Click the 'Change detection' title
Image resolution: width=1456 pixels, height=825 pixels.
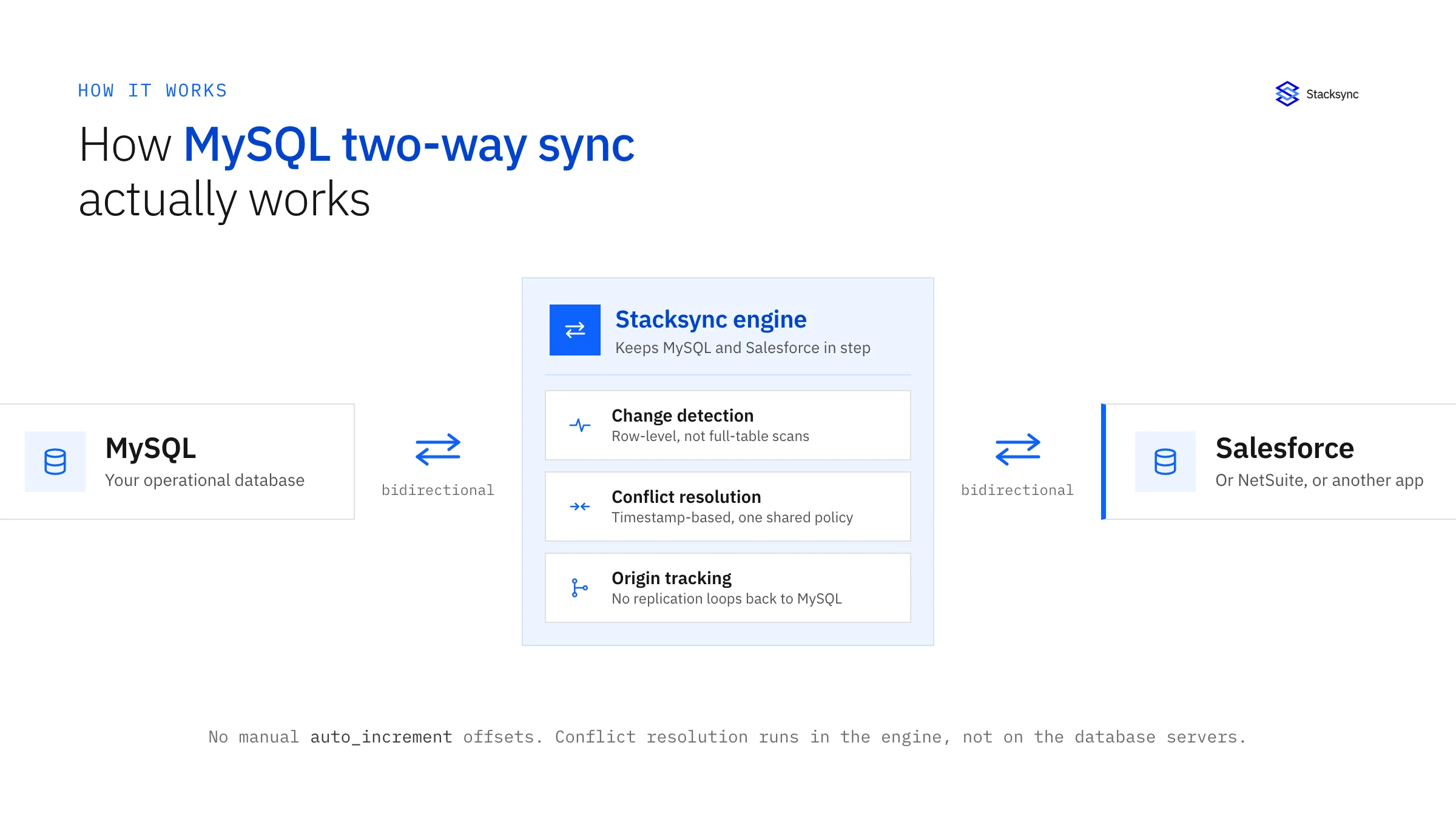pyautogui.click(x=682, y=416)
